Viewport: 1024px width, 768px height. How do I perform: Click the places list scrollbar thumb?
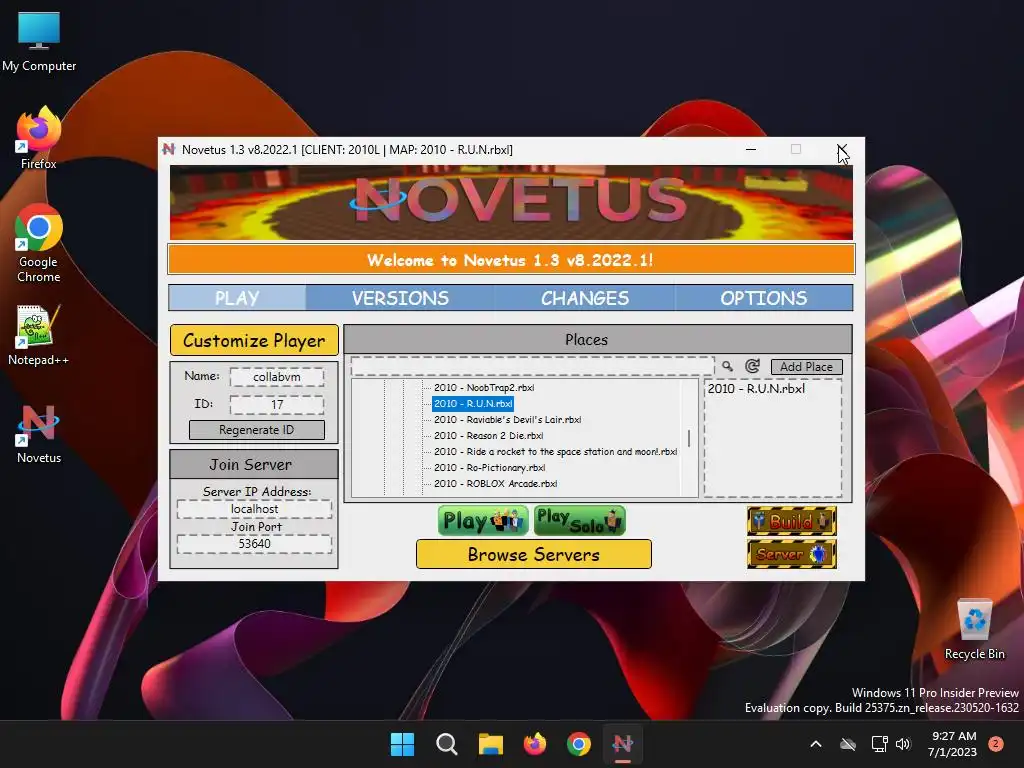point(689,438)
